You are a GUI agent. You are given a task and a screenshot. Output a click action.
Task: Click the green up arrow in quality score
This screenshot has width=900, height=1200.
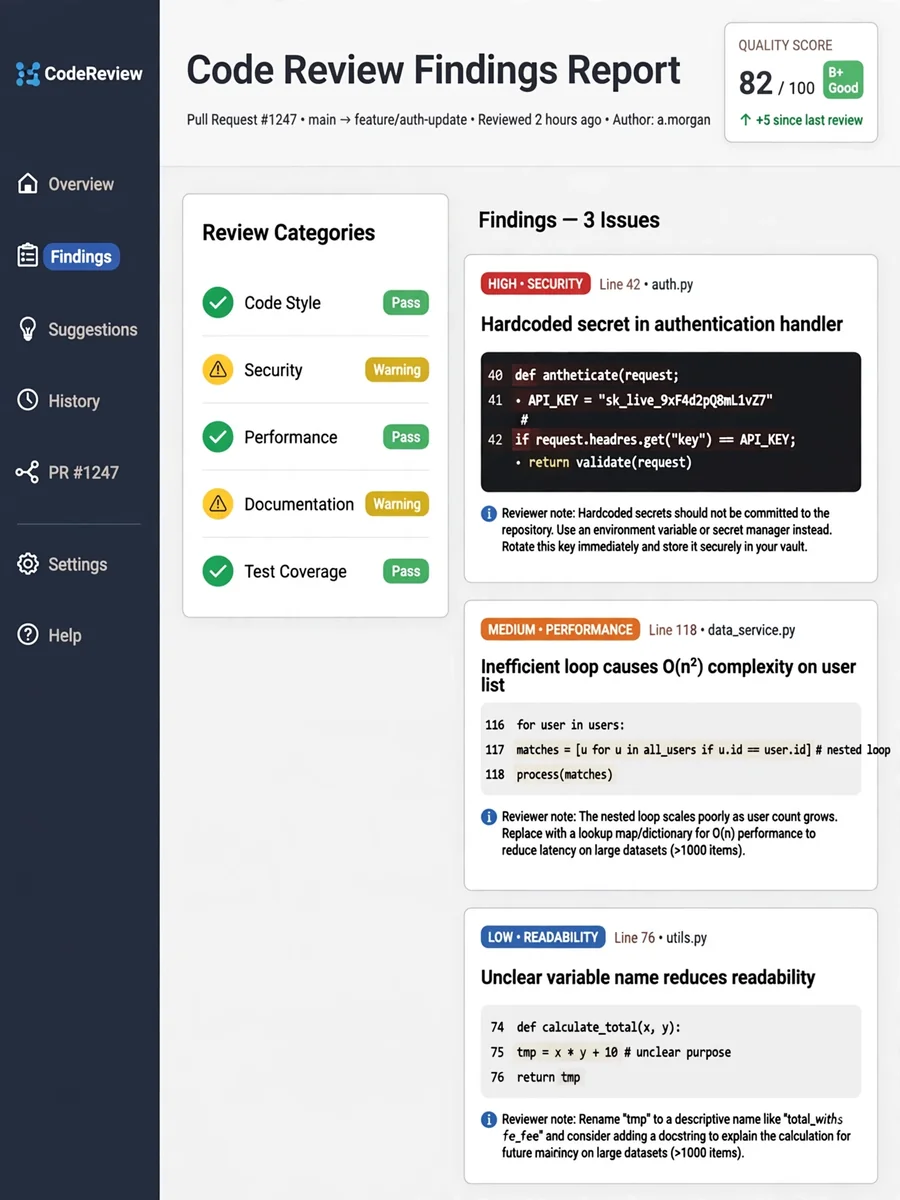click(x=745, y=120)
